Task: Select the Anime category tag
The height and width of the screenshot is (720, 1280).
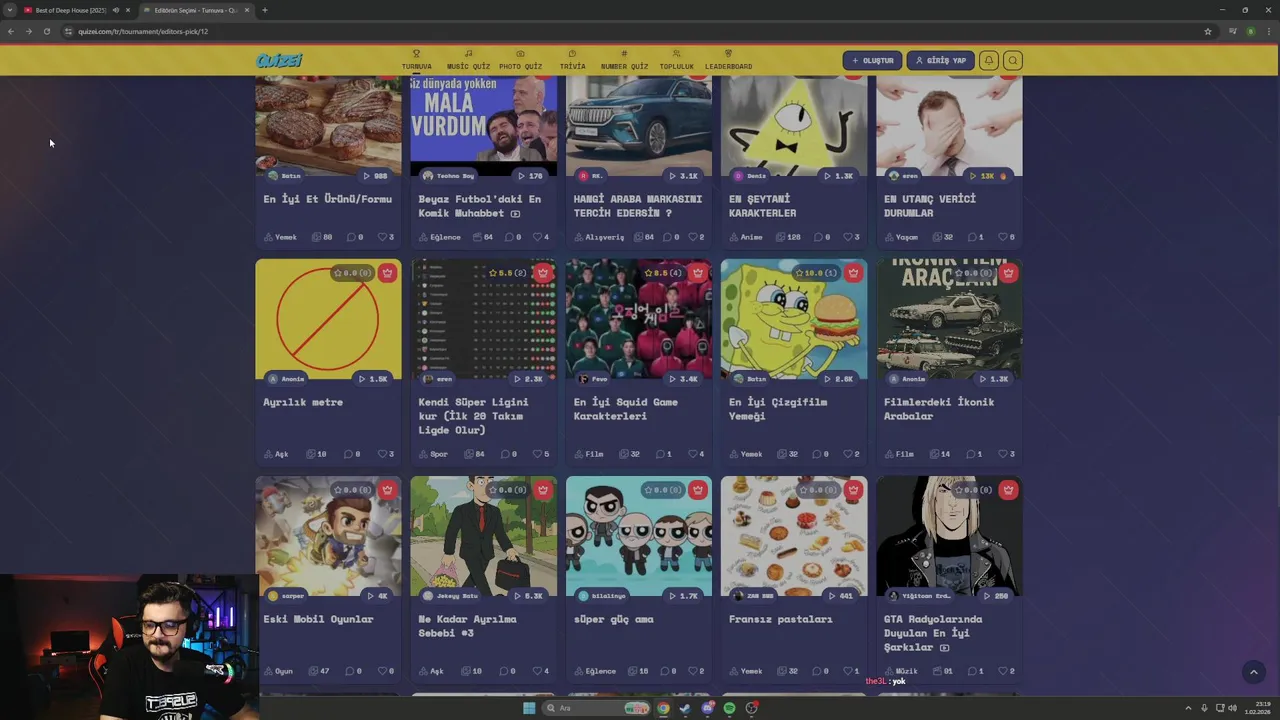Action: point(746,237)
